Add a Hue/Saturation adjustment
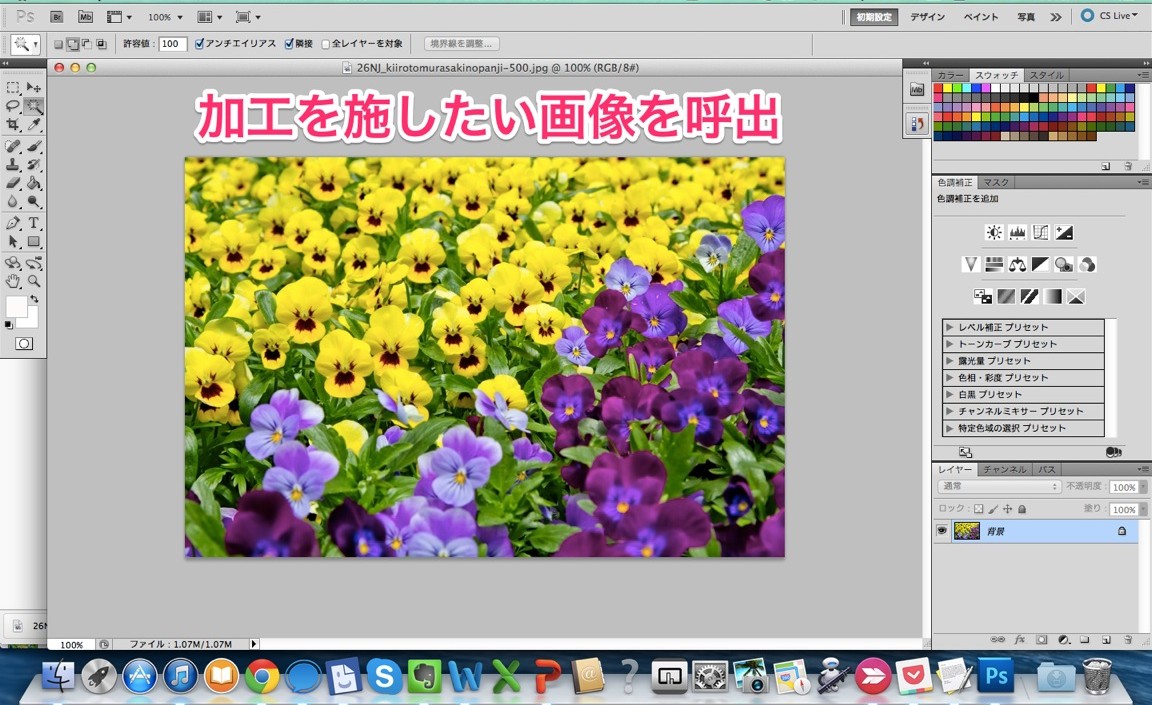The height and width of the screenshot is (705, 1152). click(x=994, y=264)
